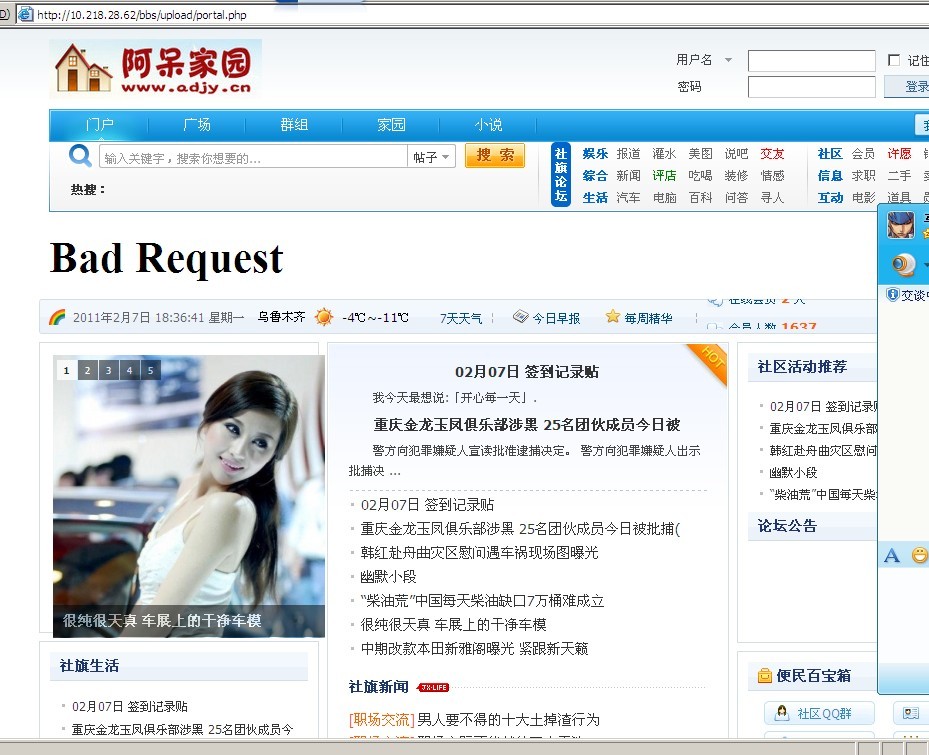Screen dimensions: 929x755
Task: Open the 综合 forum category
Action: point(595,176)
